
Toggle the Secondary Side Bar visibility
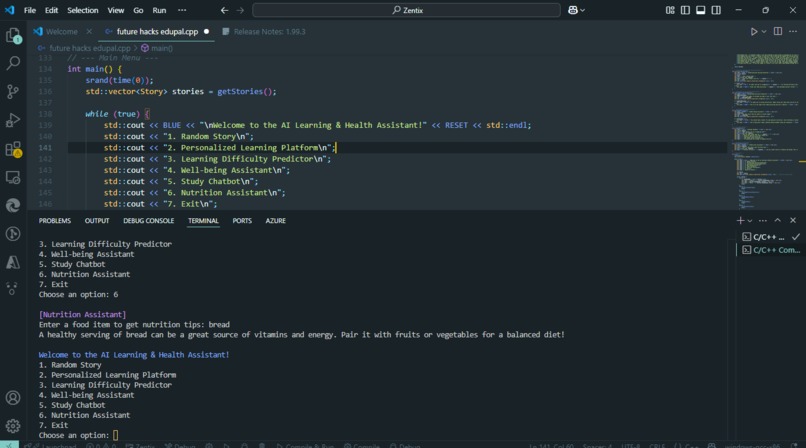click(716, 10)
